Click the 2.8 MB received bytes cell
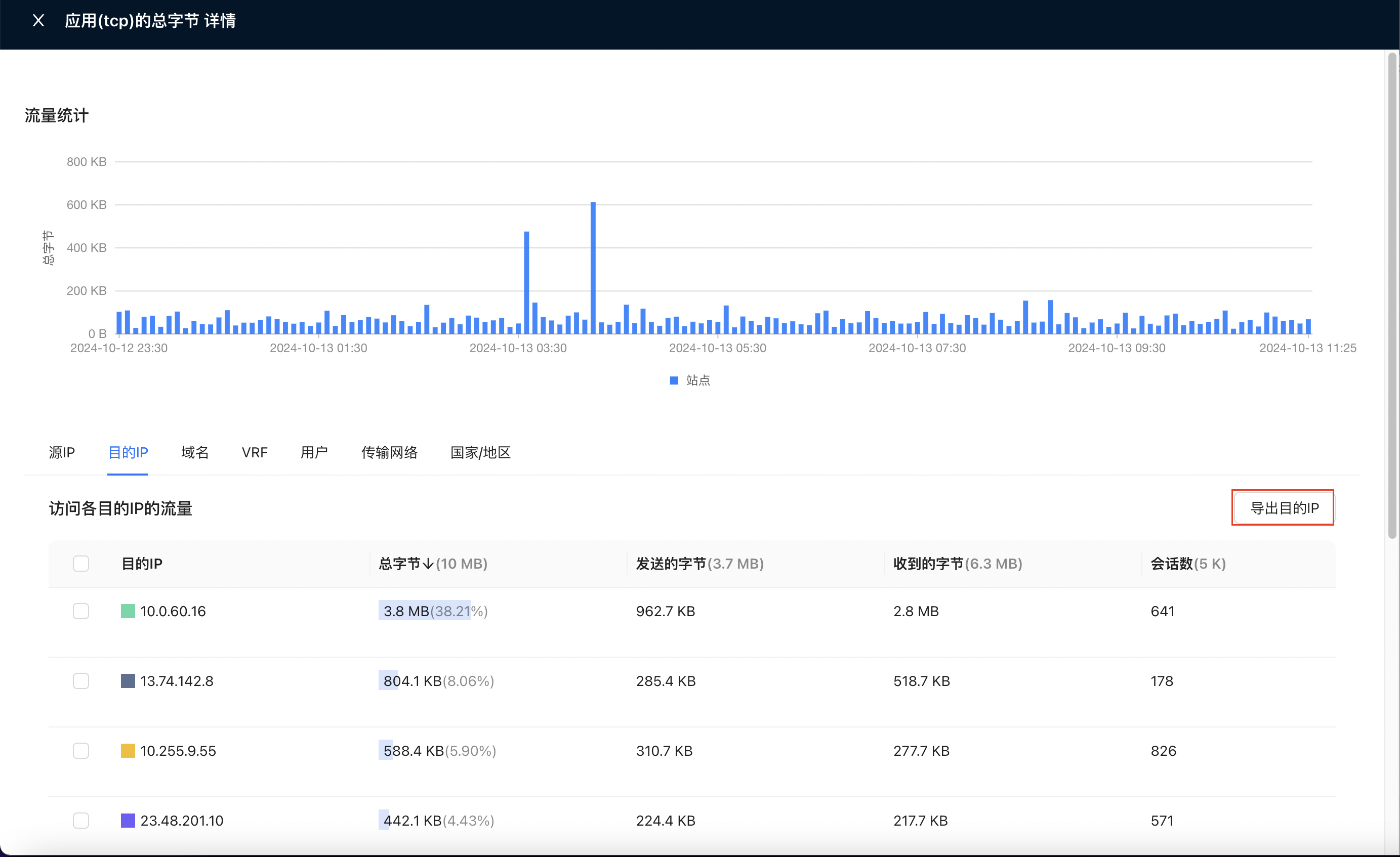 [916, 611]
